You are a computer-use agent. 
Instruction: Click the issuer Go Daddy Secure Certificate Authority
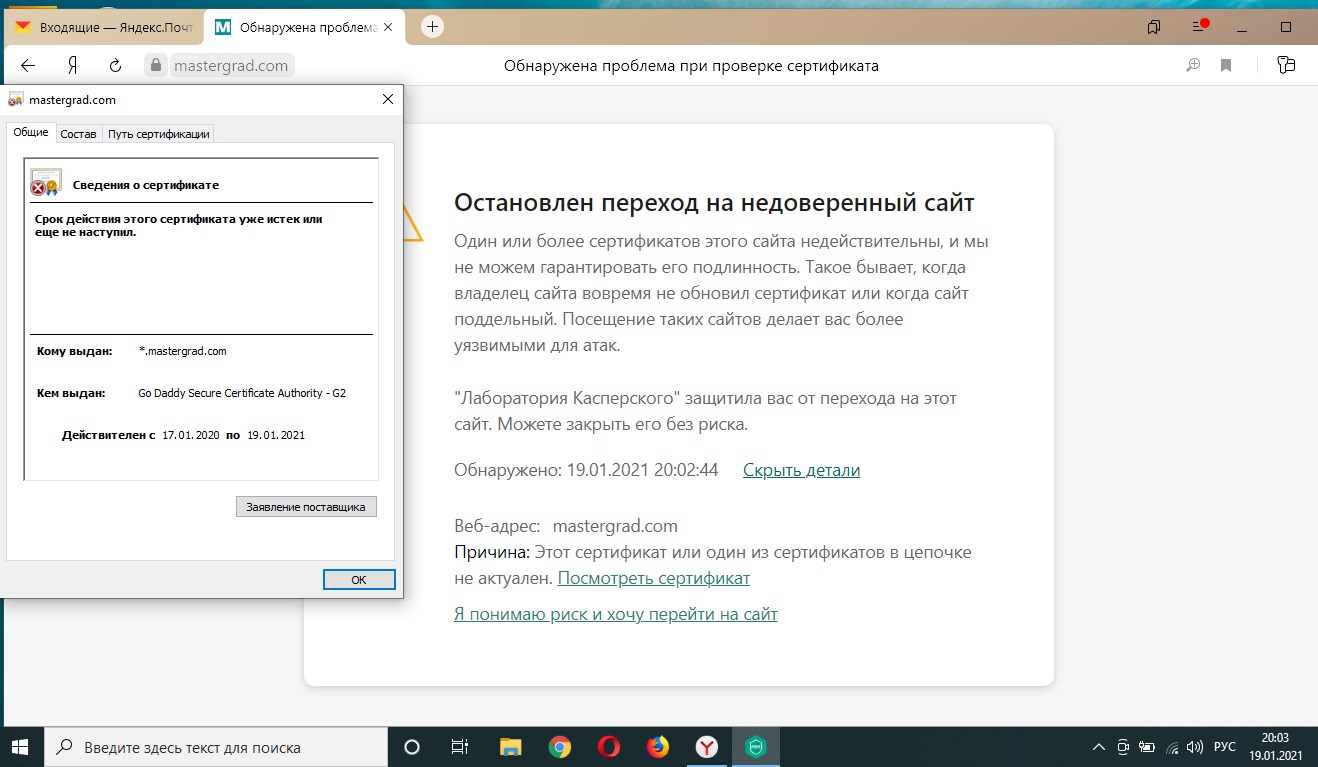click(242, 393)
